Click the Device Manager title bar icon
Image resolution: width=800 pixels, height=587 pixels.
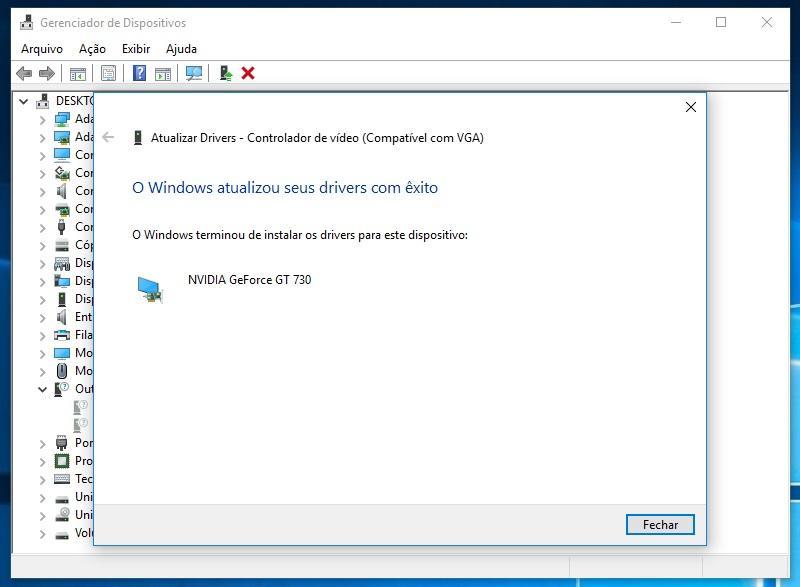(27, 22)
